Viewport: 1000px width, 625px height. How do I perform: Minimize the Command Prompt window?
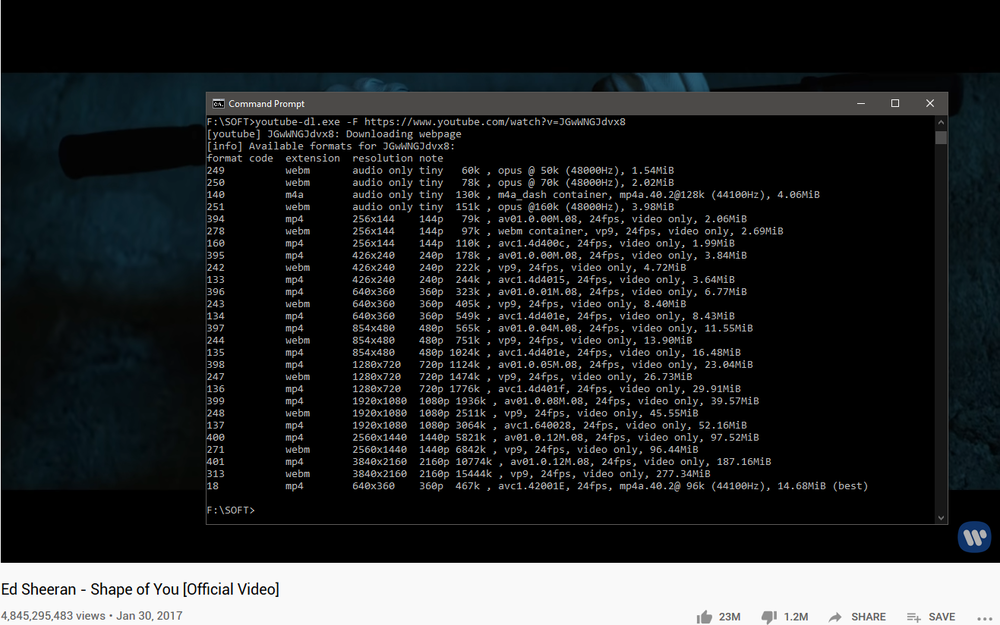[x=860, y=104]
